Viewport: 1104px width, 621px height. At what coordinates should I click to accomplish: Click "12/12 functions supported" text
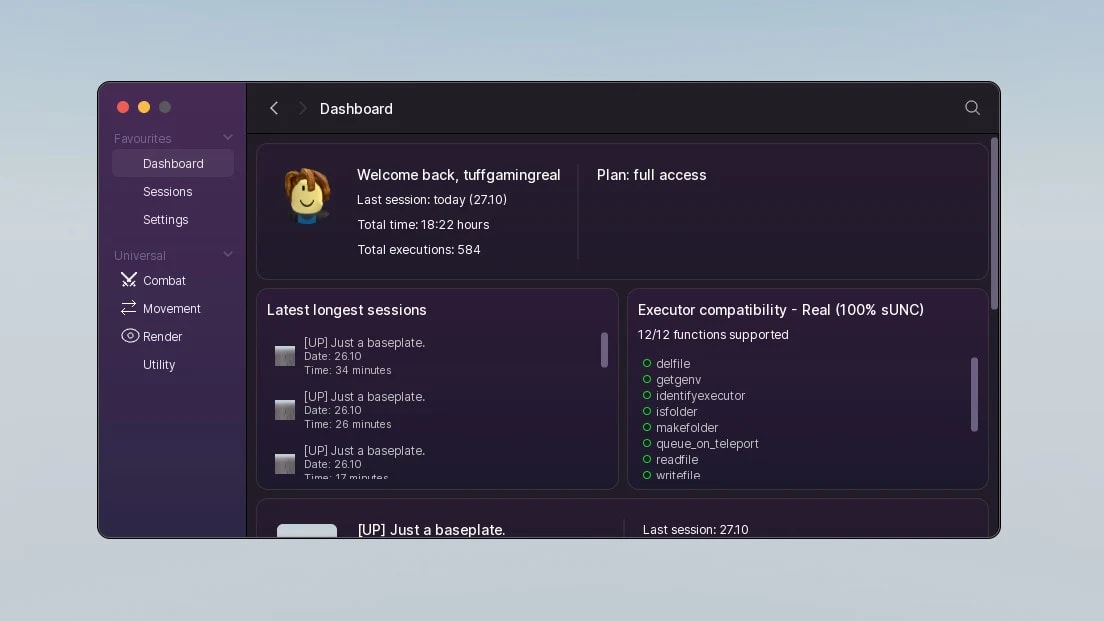click(713, 334)
